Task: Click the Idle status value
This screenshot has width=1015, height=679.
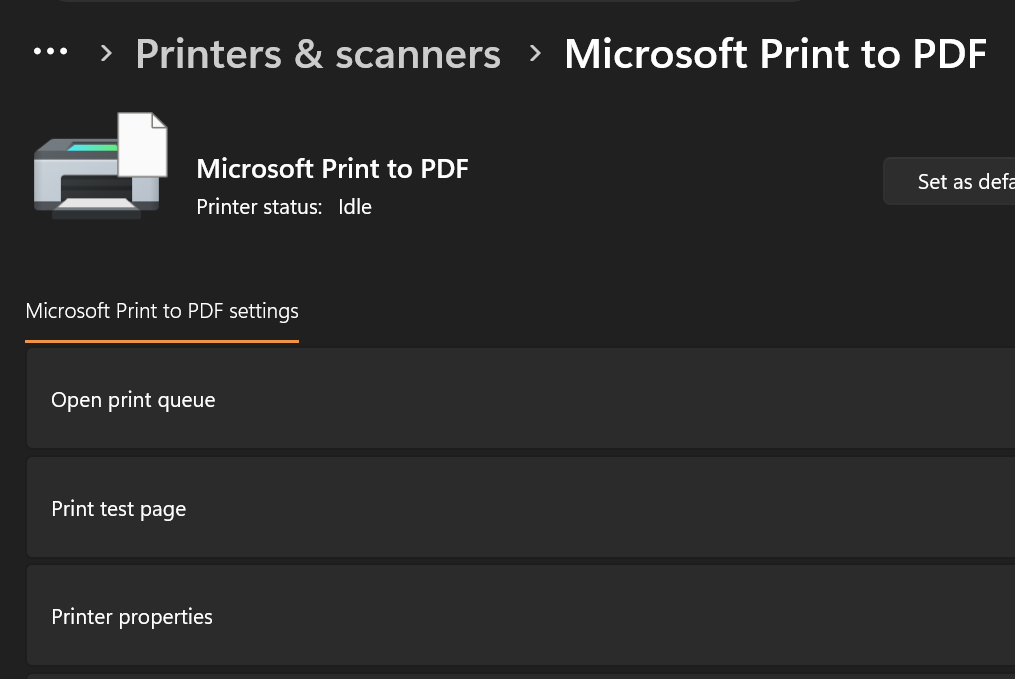Action: [x=355, y=207]
